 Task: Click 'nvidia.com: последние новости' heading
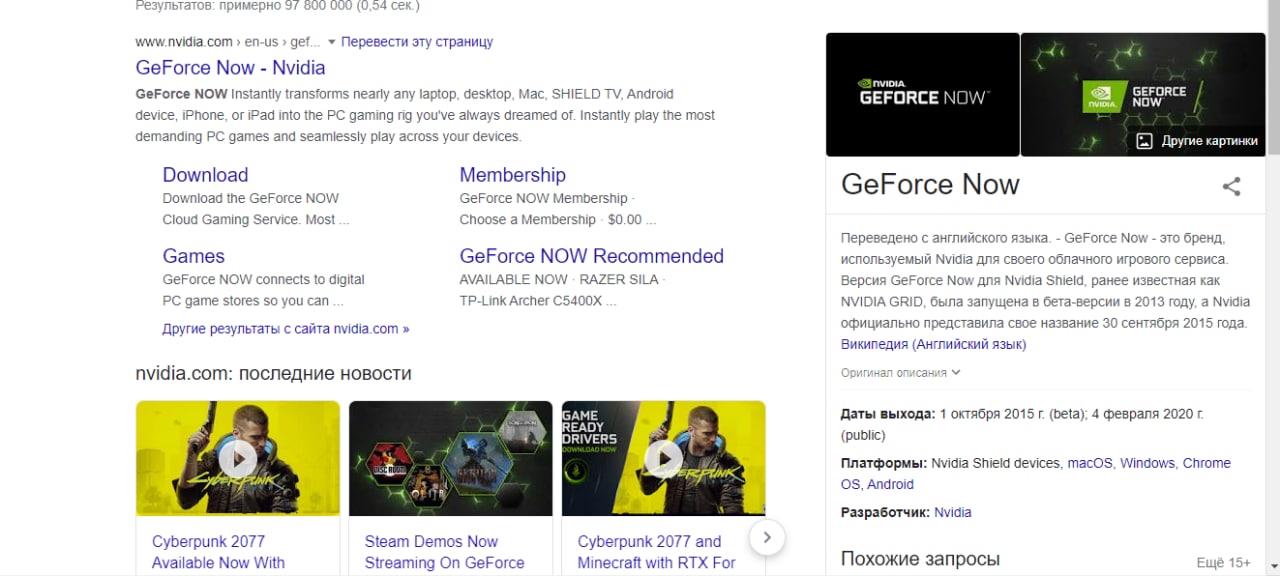(x=273, y=374)
